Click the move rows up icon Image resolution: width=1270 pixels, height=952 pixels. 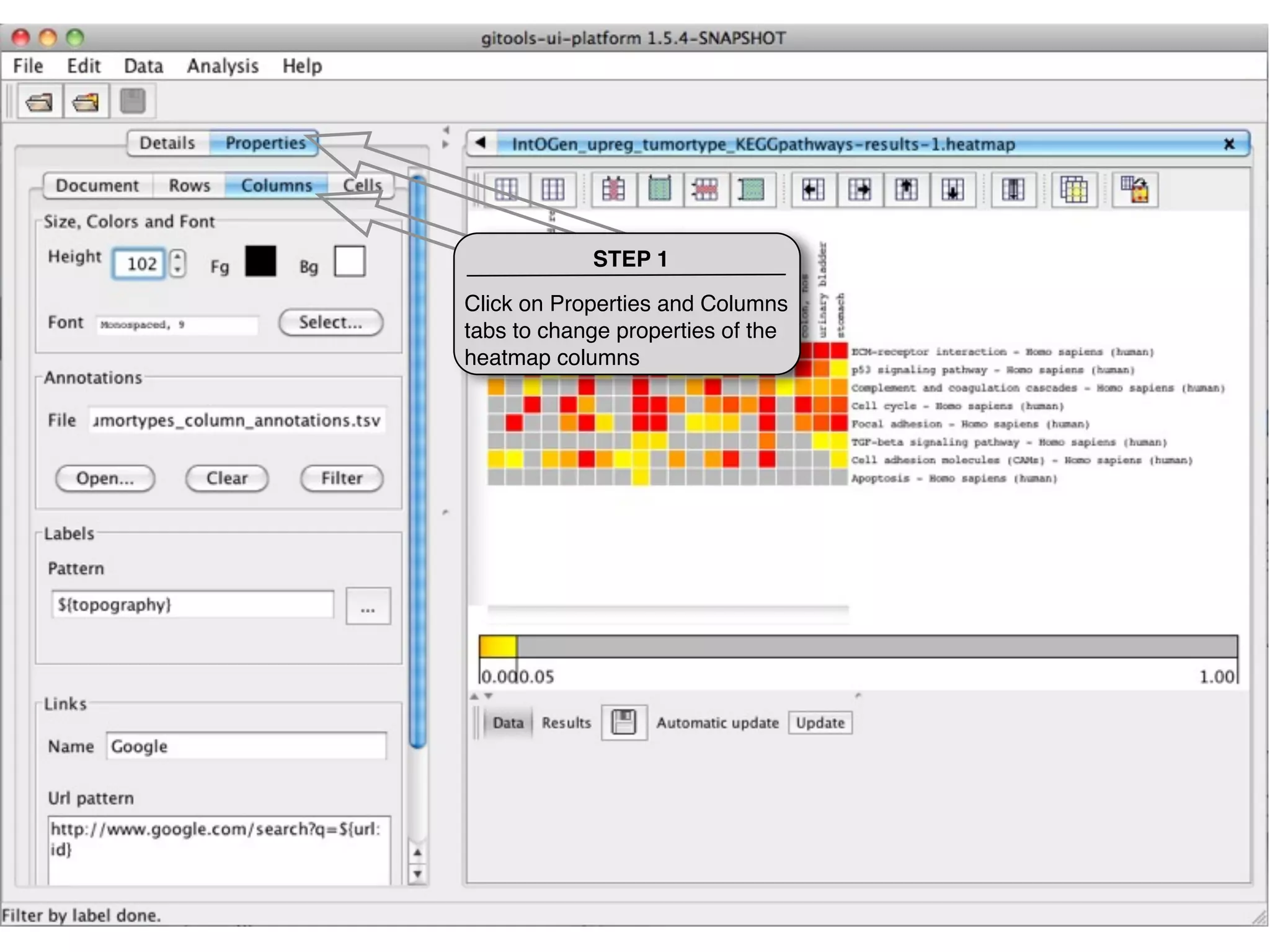click(906, 189)
